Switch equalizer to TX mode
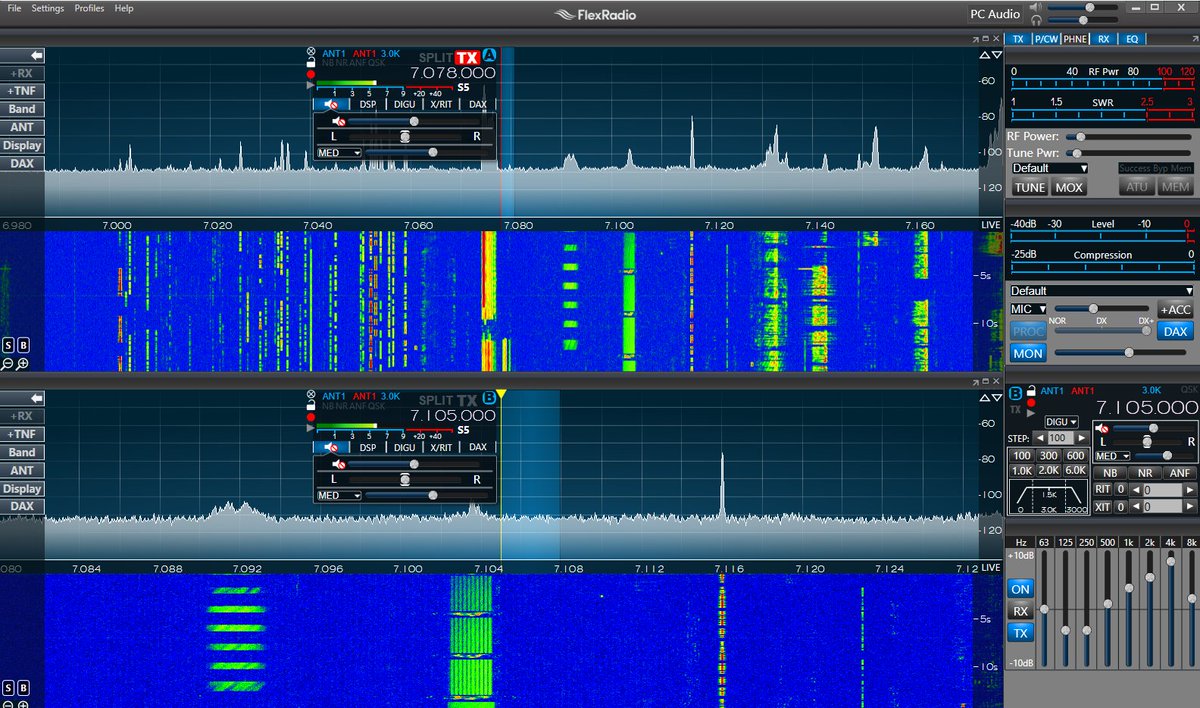The width and height of the screenshot is (1200, 708). coord(1020,633)
